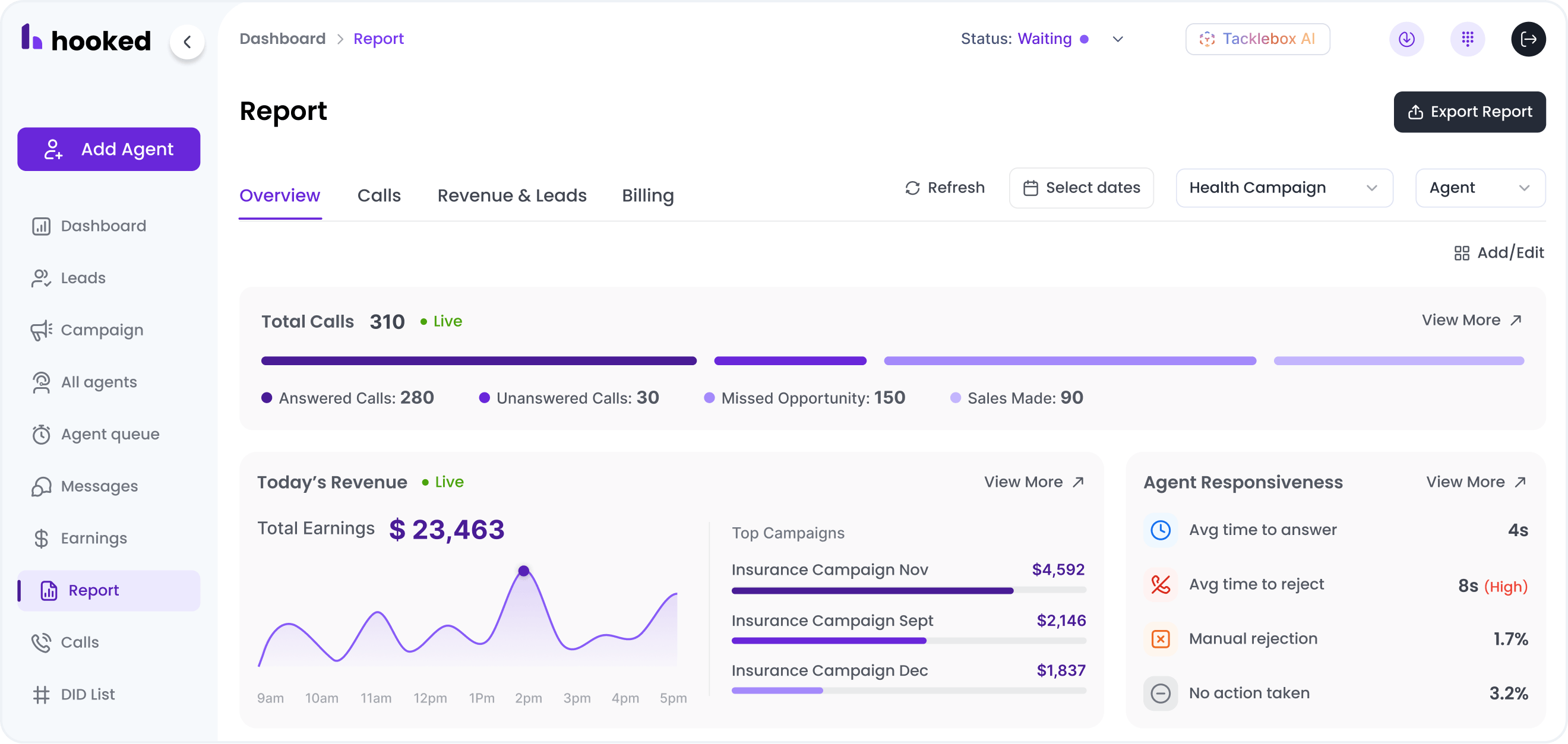Open the Billing tab

pyautogui.click(x=647, y=195)
